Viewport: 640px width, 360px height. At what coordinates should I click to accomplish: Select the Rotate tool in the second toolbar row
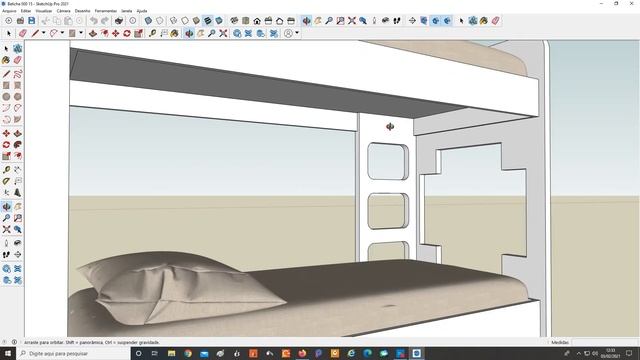127,33
